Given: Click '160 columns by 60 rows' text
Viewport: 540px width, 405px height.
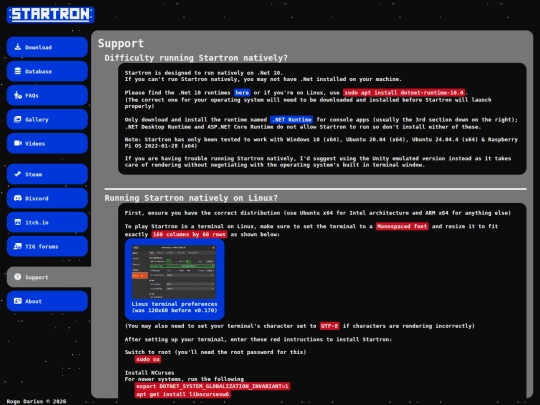Looking at the screenshot, I should point(189,235).
